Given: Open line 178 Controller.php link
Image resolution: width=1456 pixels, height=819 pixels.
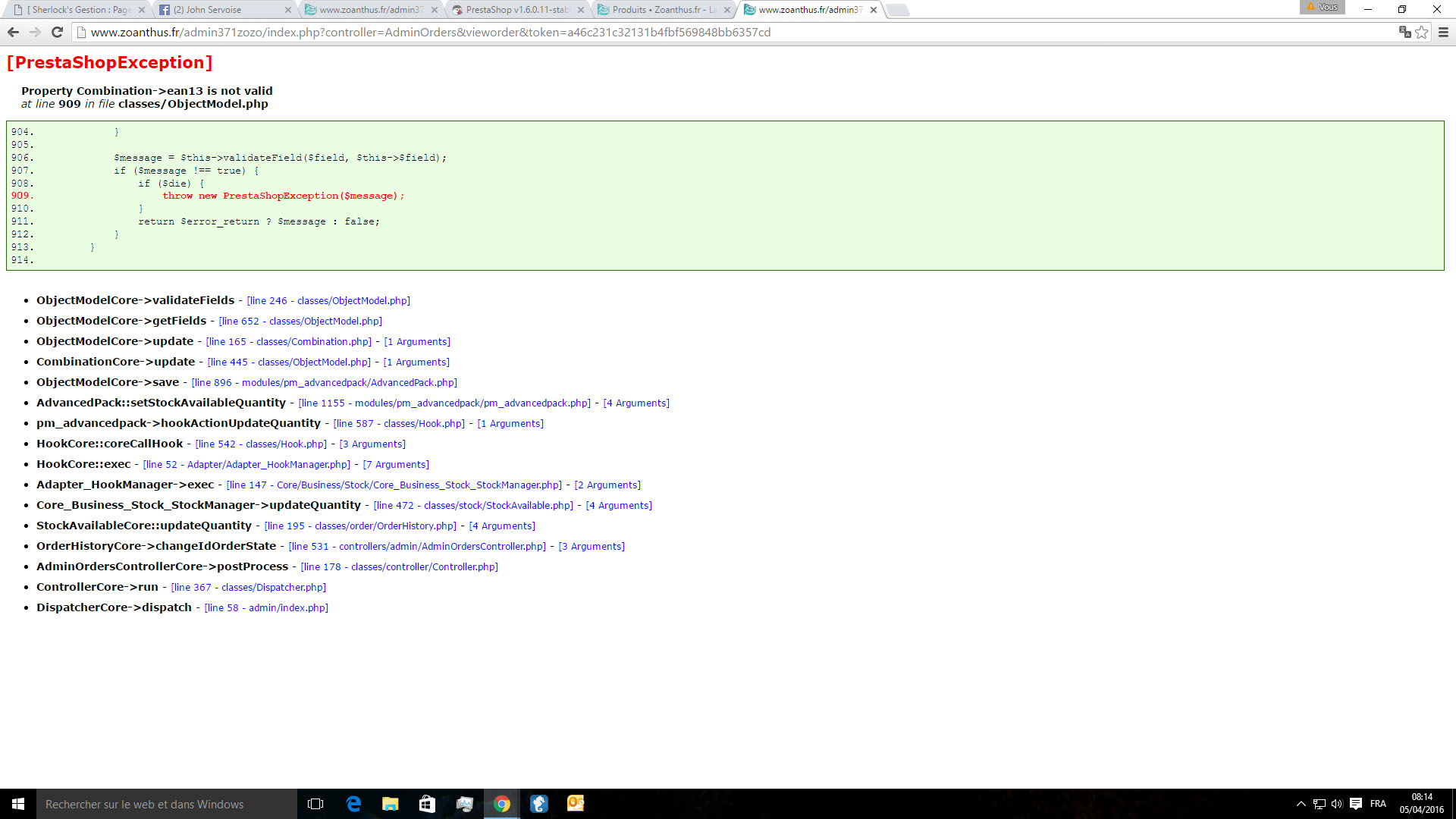Looking at the screenshot, I should (400, 567).
